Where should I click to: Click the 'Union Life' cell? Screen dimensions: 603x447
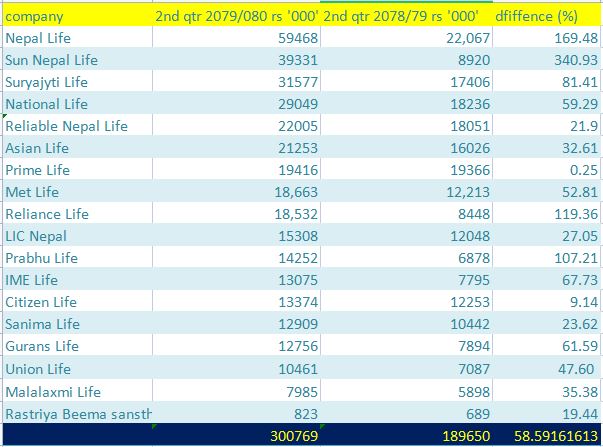(77, 368)
